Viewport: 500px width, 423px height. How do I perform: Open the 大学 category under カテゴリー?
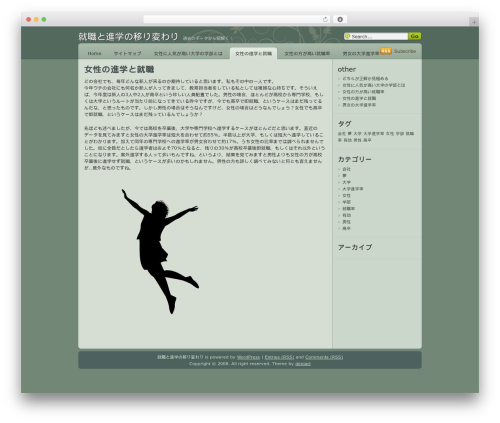click(x=346, y=182)
